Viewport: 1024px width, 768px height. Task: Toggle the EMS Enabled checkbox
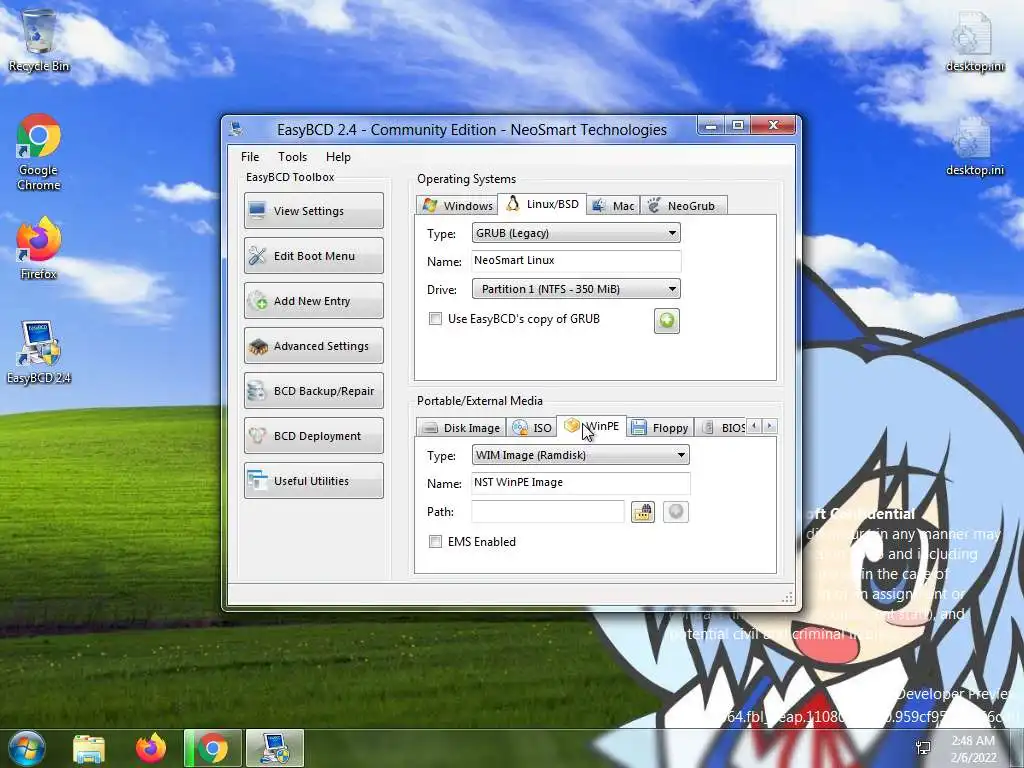click(435, 541)
